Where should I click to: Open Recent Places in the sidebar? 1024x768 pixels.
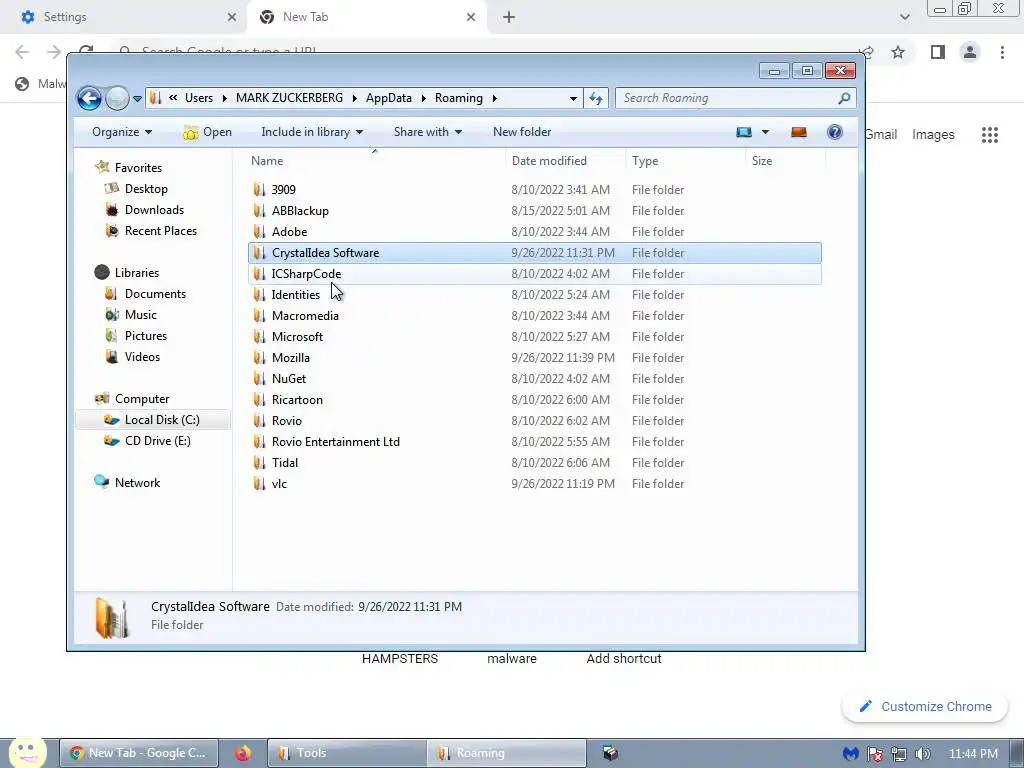tap(161, 231)
